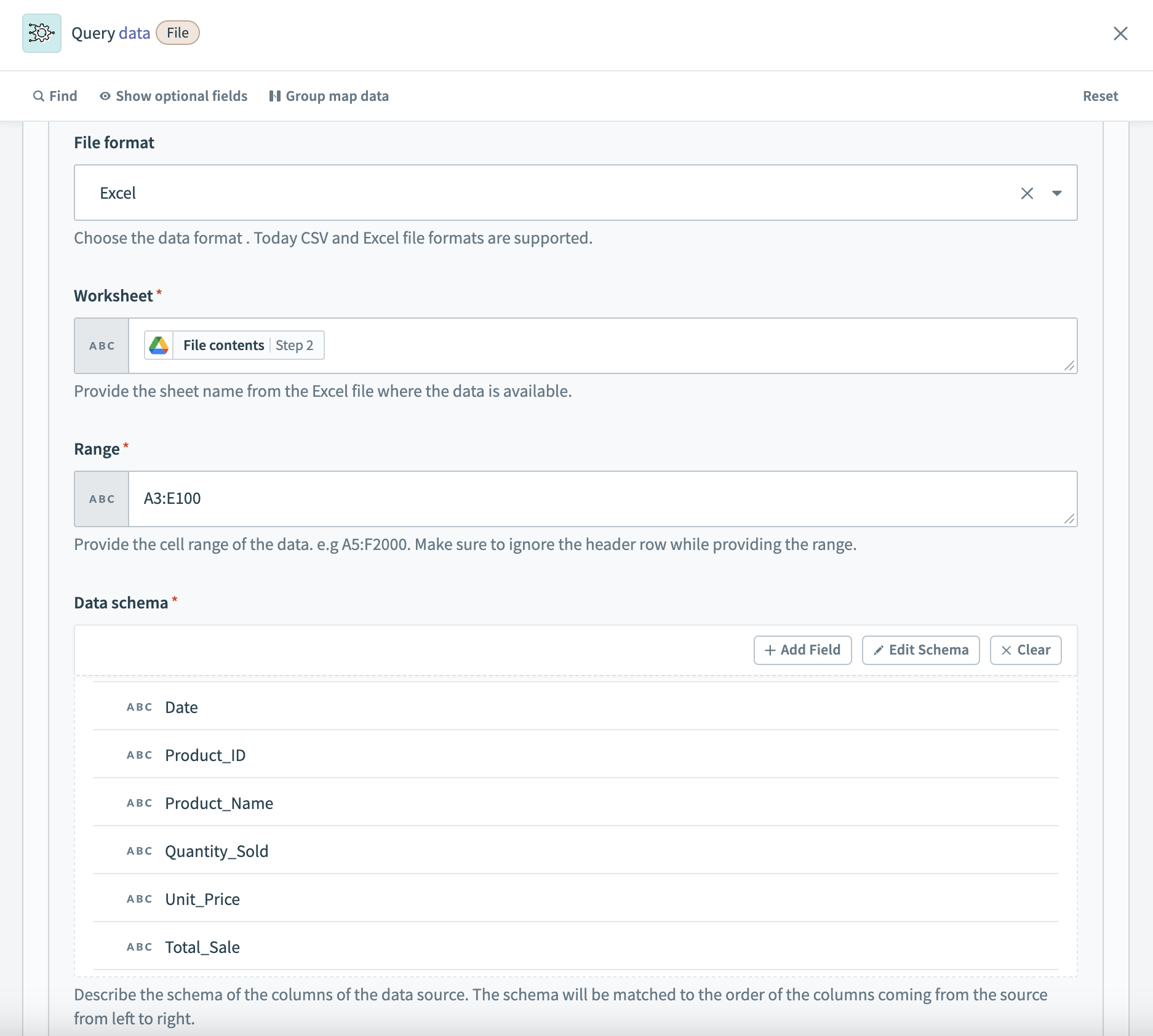
Task: Open Find in the top toolbar
Action: point(55,96)
